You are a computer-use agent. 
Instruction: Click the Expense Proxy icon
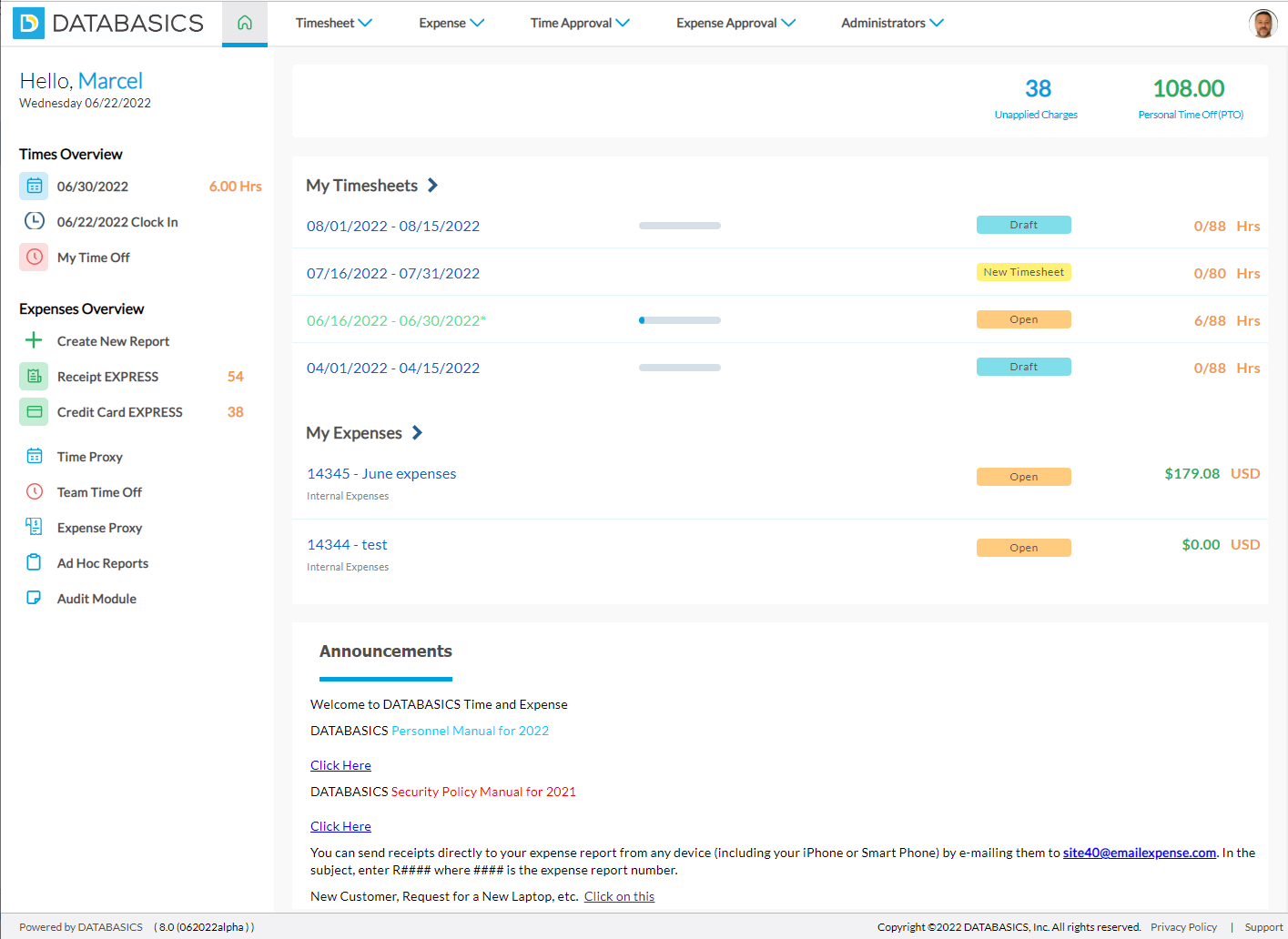(x=35, y=527)
